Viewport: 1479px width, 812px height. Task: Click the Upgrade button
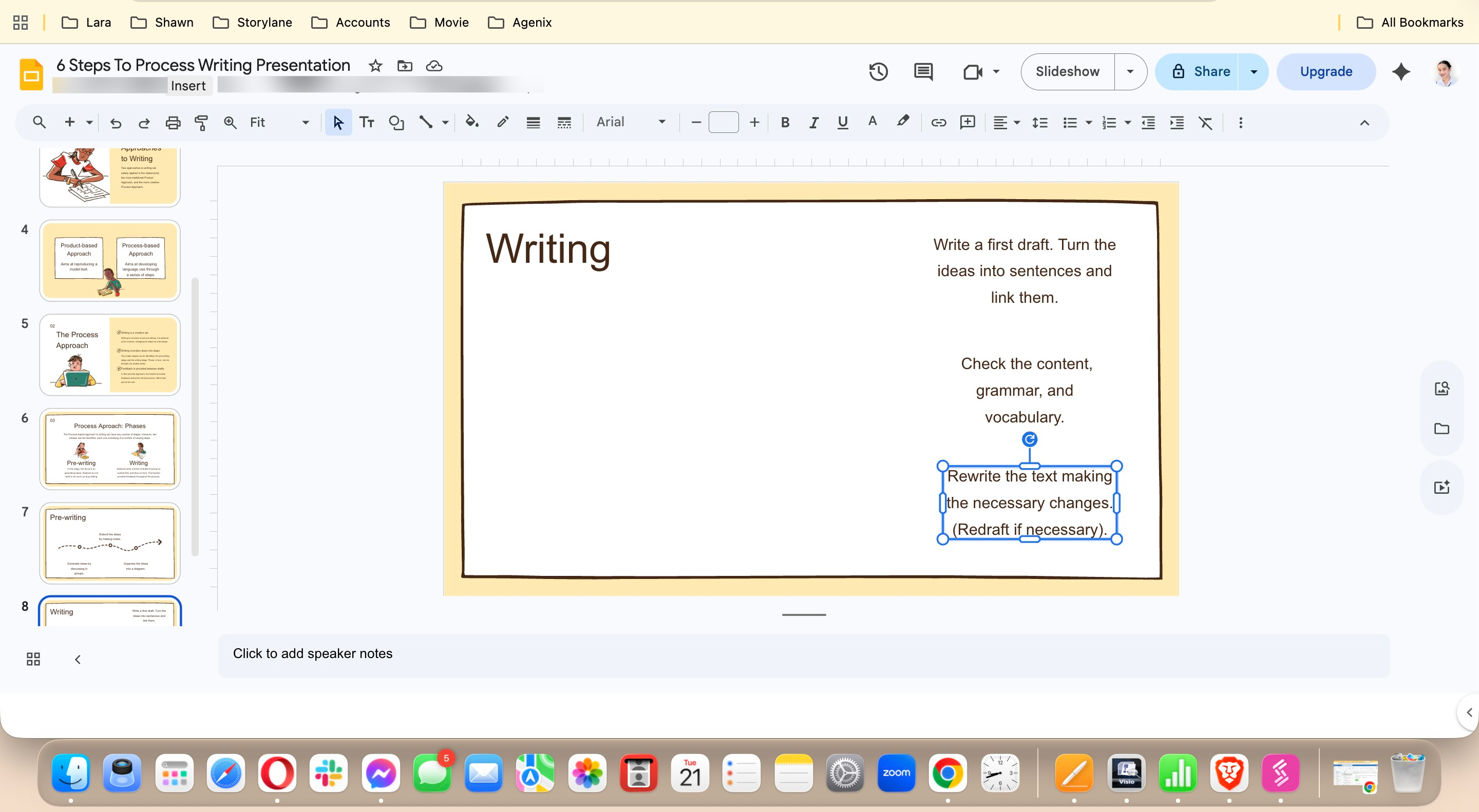point(1325,72)
